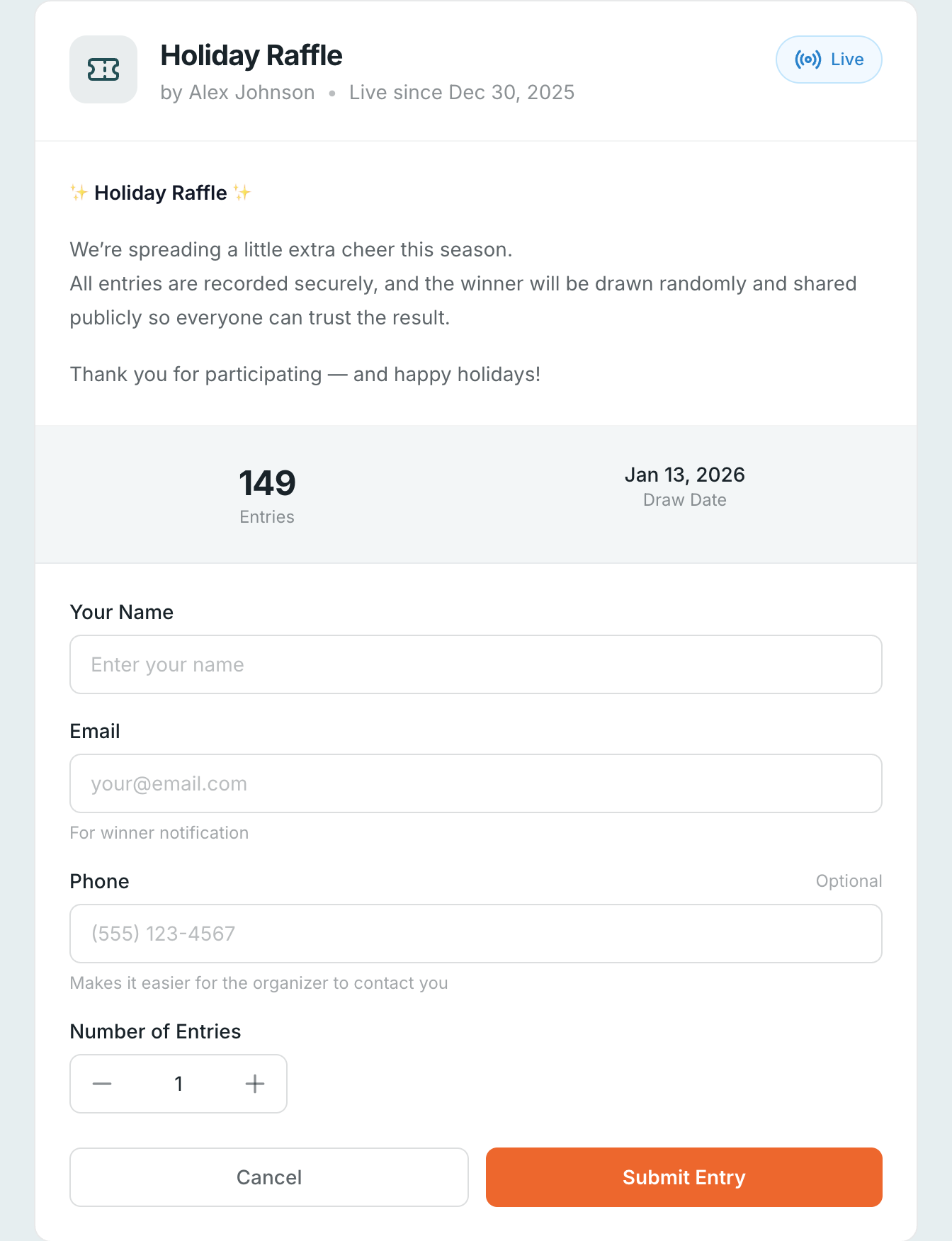Click into the Your Name field
This screenshot has height=1241, width=952.
pos(476,664)
